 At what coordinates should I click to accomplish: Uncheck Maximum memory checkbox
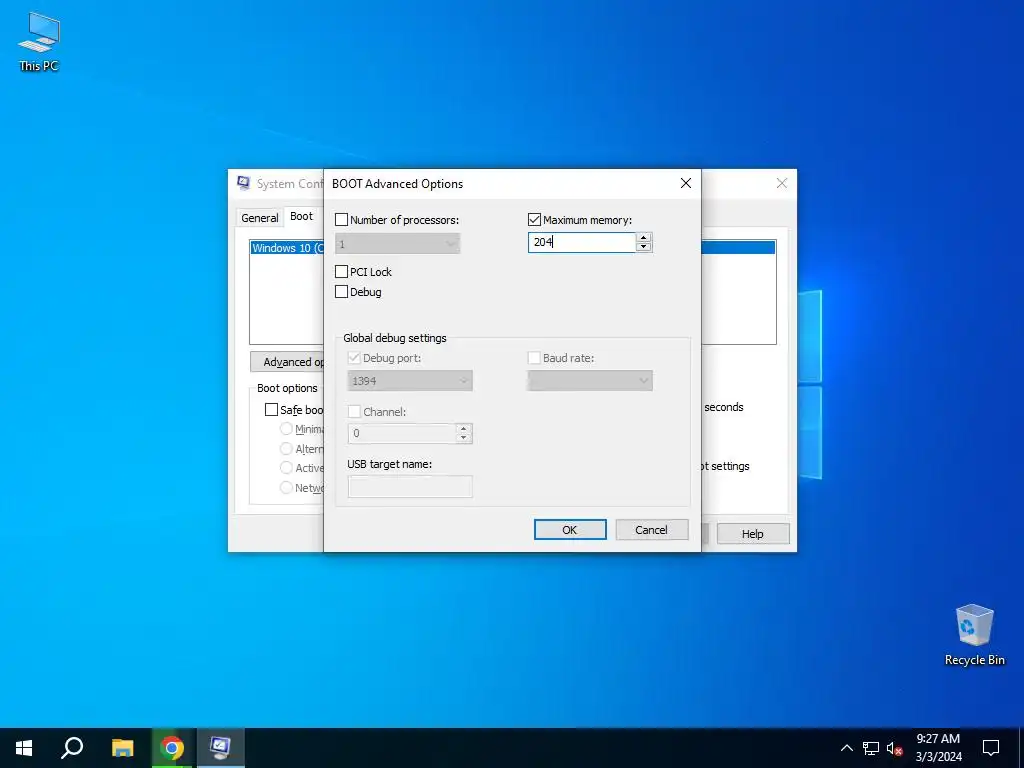coord(534,220)
